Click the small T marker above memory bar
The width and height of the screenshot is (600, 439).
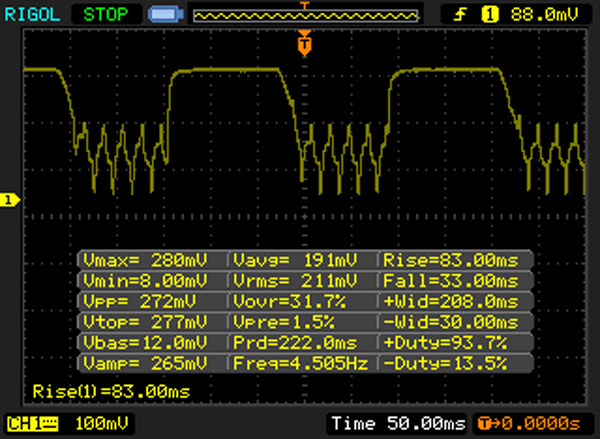pos(305,5)
